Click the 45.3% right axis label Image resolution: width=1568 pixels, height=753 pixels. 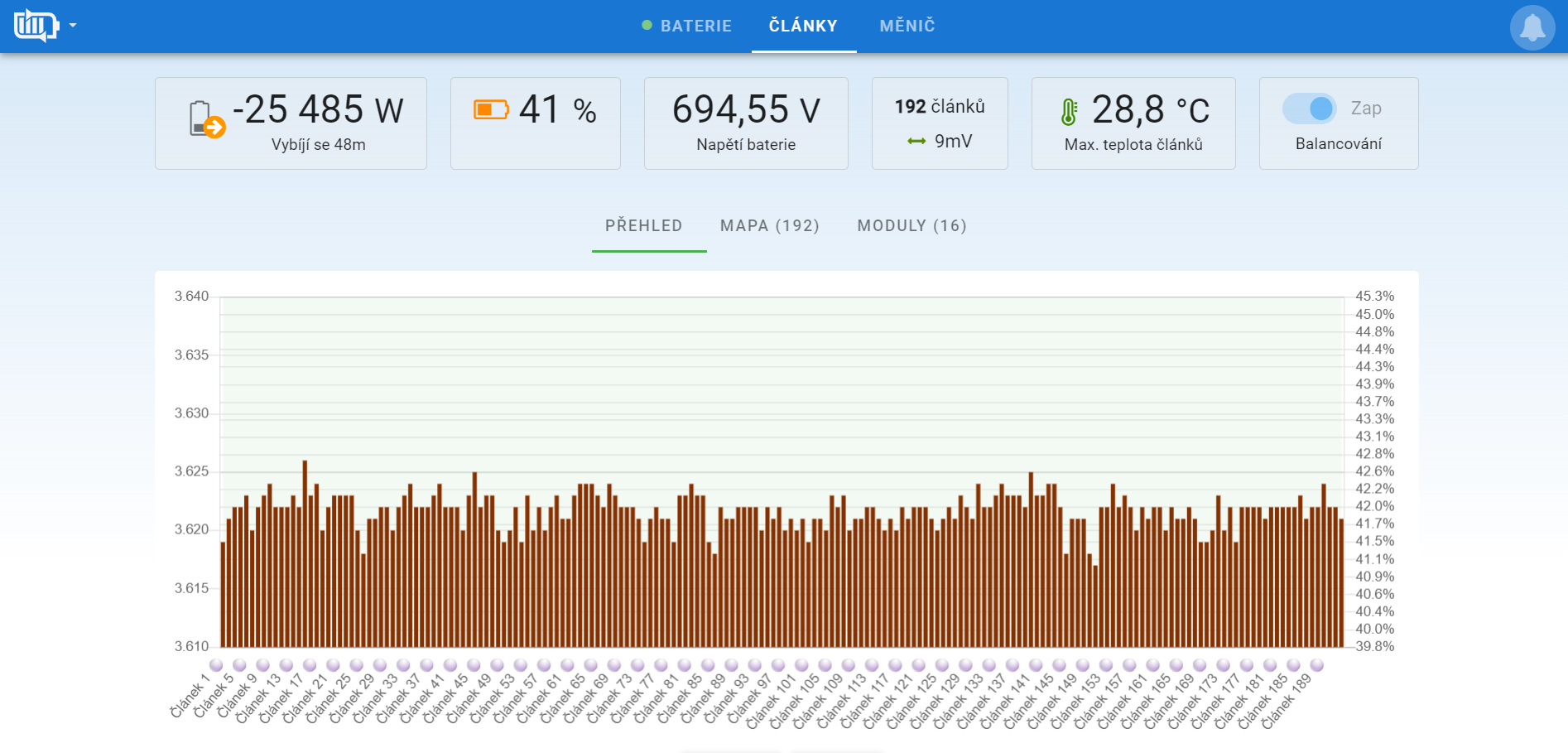point(1375,296)
